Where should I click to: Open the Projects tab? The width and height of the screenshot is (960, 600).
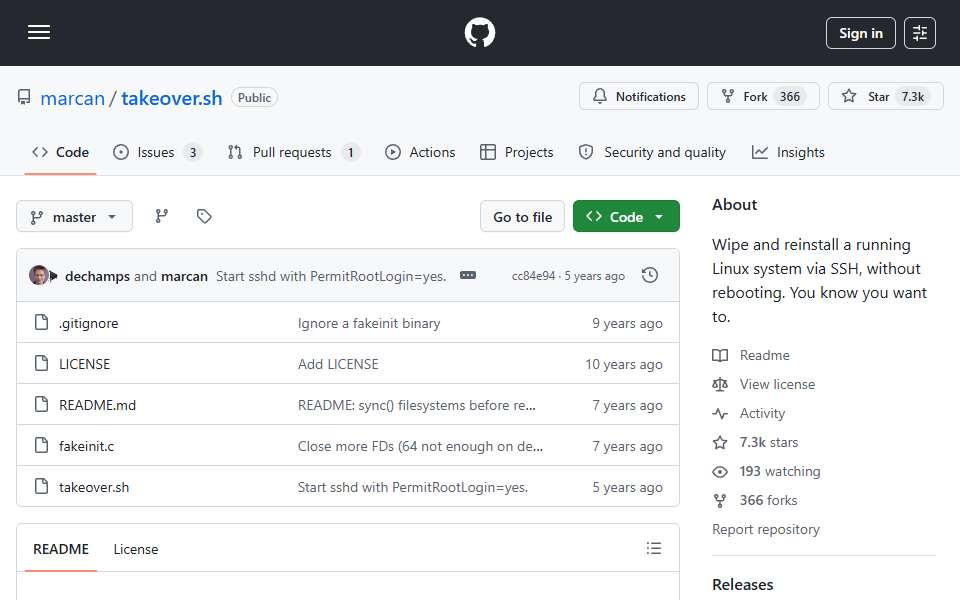click(517, 152)
